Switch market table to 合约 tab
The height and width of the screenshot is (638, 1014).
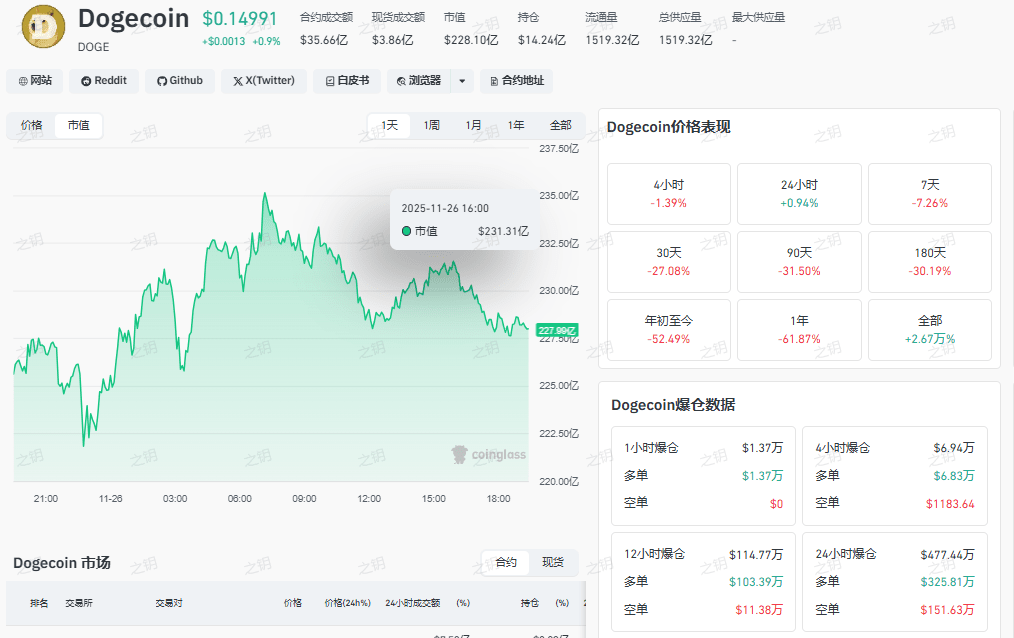506,562
